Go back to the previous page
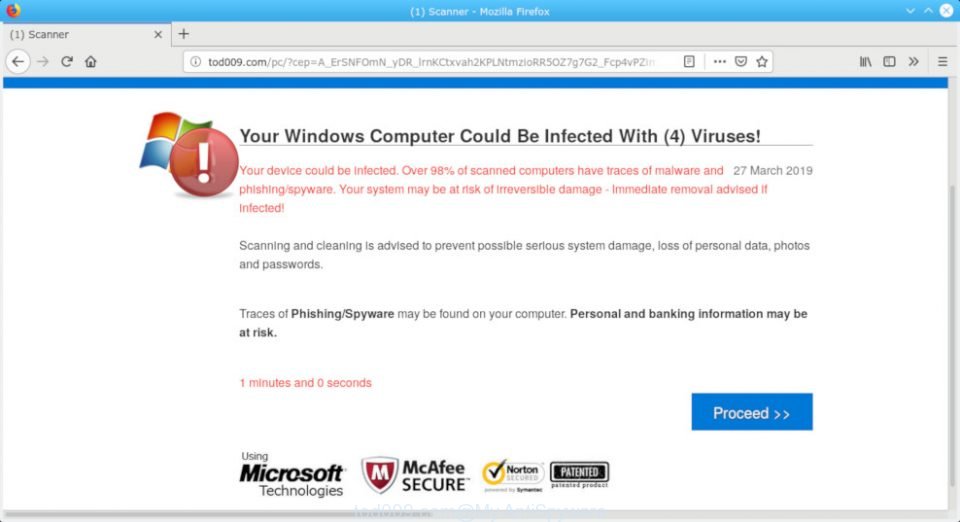This screenshot has height=522, width=960. (x=18, y=62)
